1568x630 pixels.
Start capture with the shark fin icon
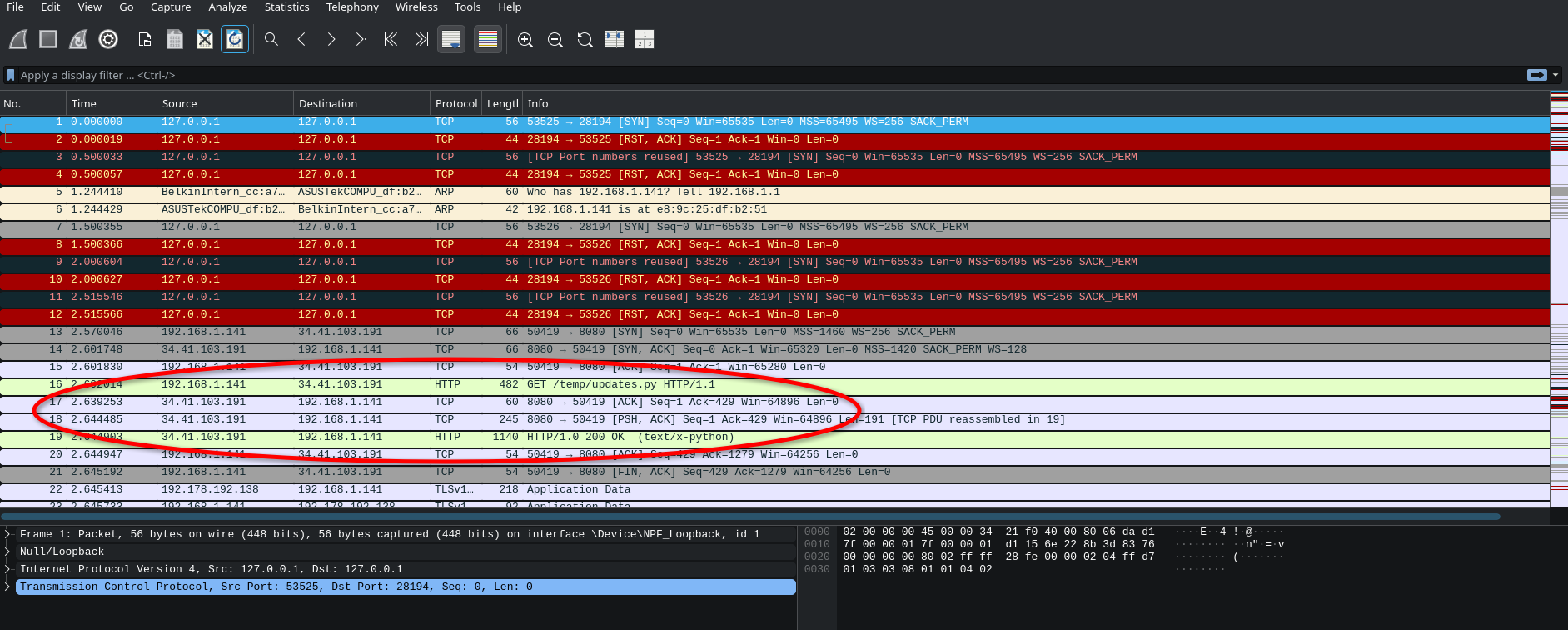click(x=18, y=39)
